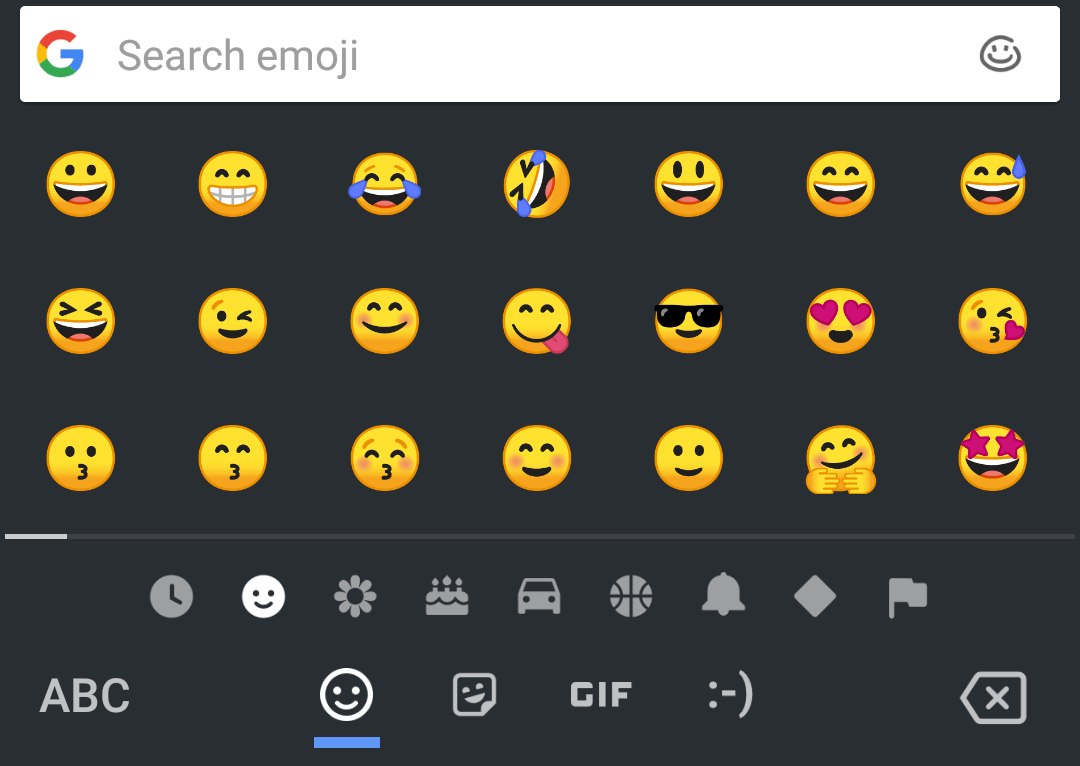Choose the grinning face with sweat emoji
This screenshot has width=1080, height=766.
pos(992,184)
